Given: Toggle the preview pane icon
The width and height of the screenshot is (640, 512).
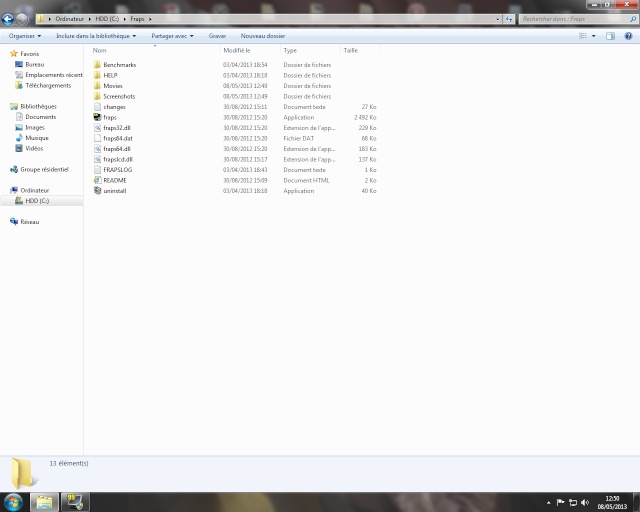Looking at the screenshot, I should point(610,36).
